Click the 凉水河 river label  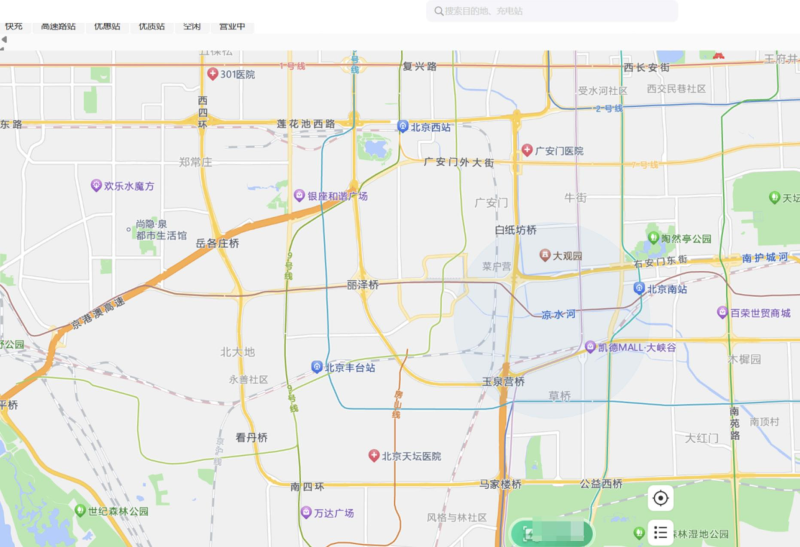558,314
